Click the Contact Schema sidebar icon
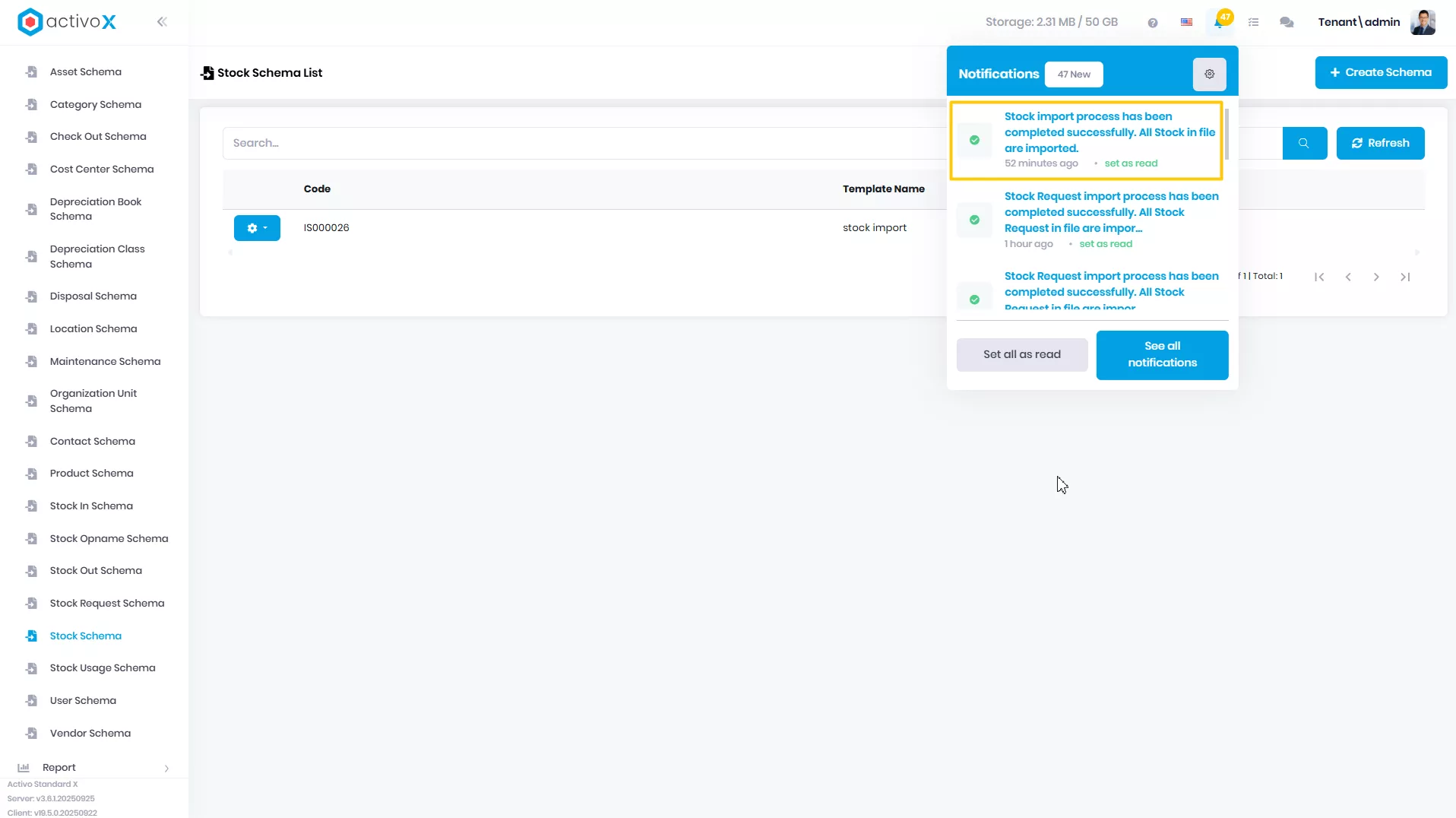1456x818 pixels. [31, 442]
